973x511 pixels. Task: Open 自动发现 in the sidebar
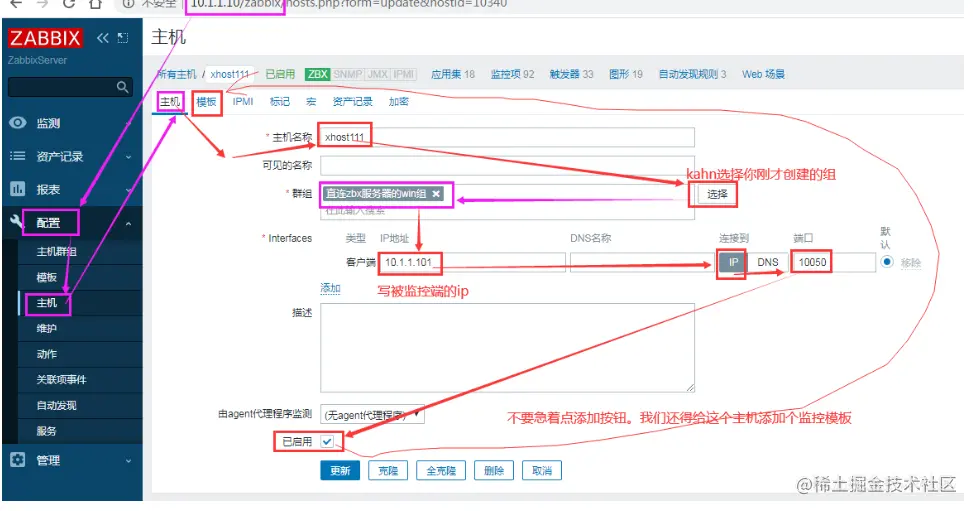coord(56,405)
